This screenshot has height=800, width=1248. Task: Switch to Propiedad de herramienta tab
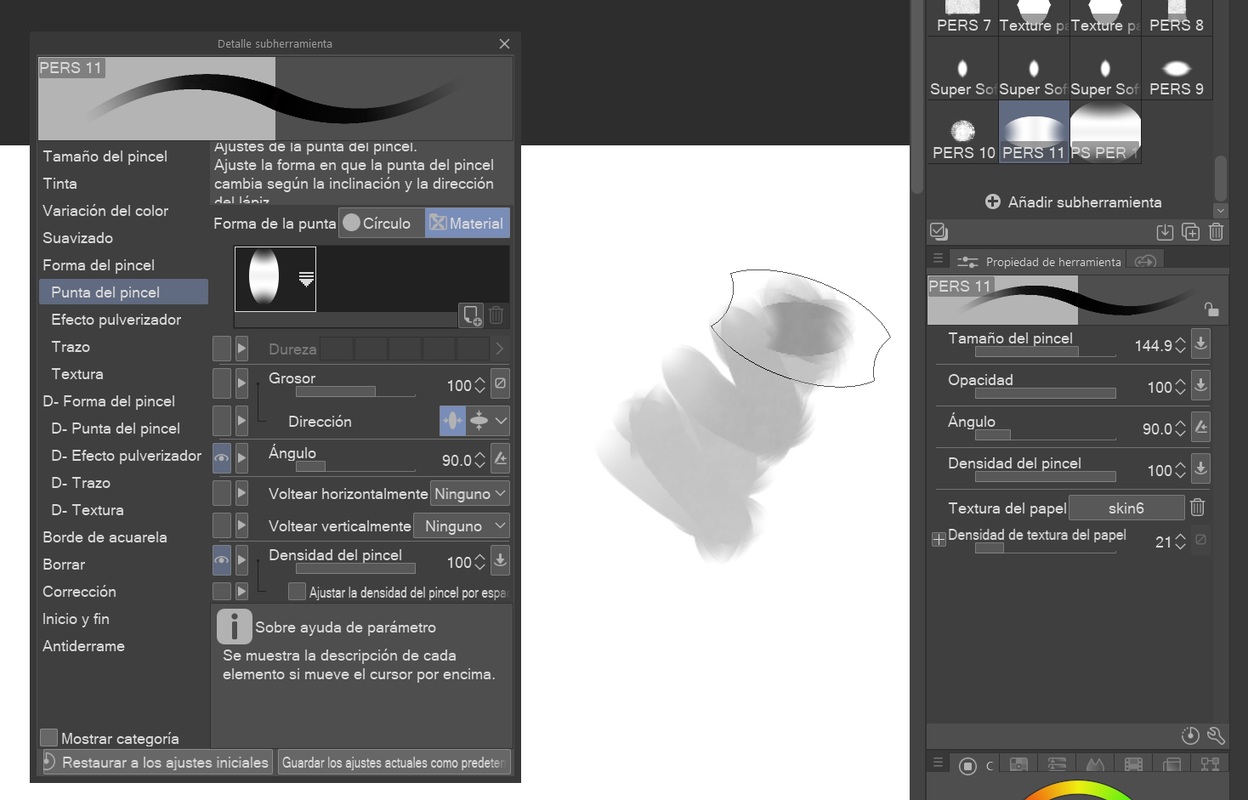(1038, 261)
